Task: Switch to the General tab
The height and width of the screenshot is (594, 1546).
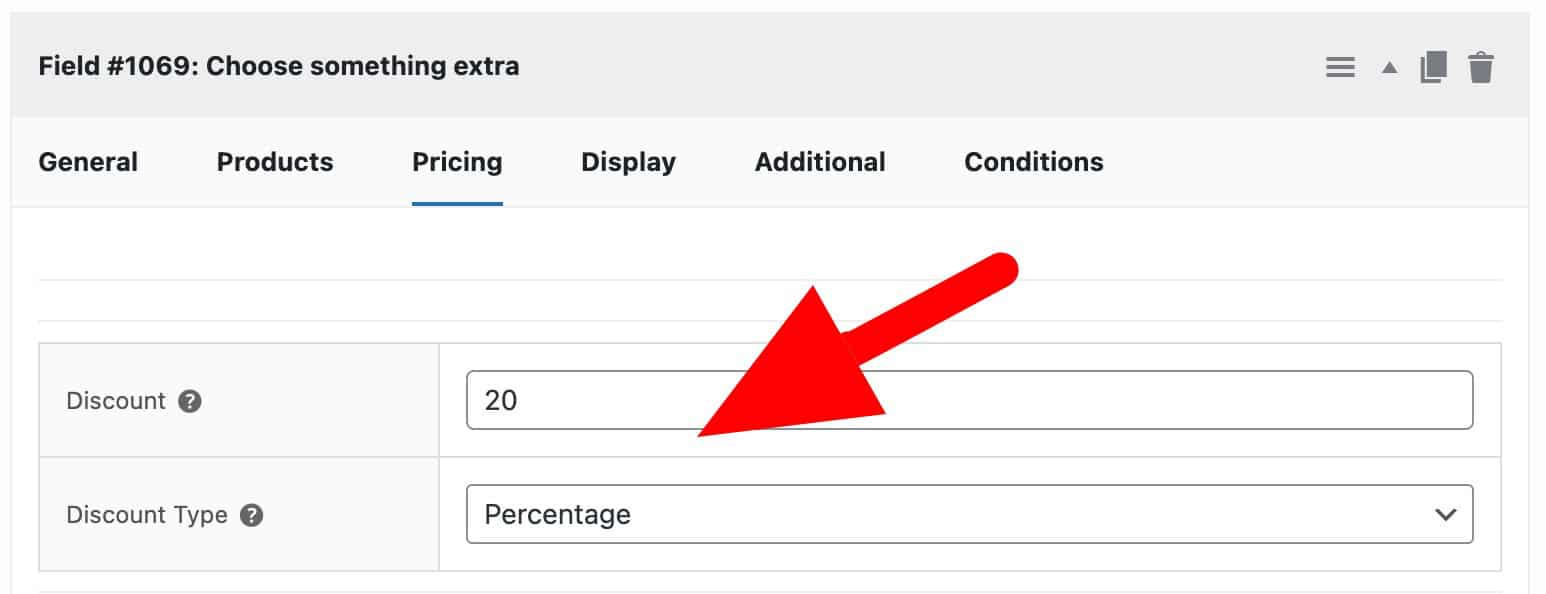Action: point(88,162)
